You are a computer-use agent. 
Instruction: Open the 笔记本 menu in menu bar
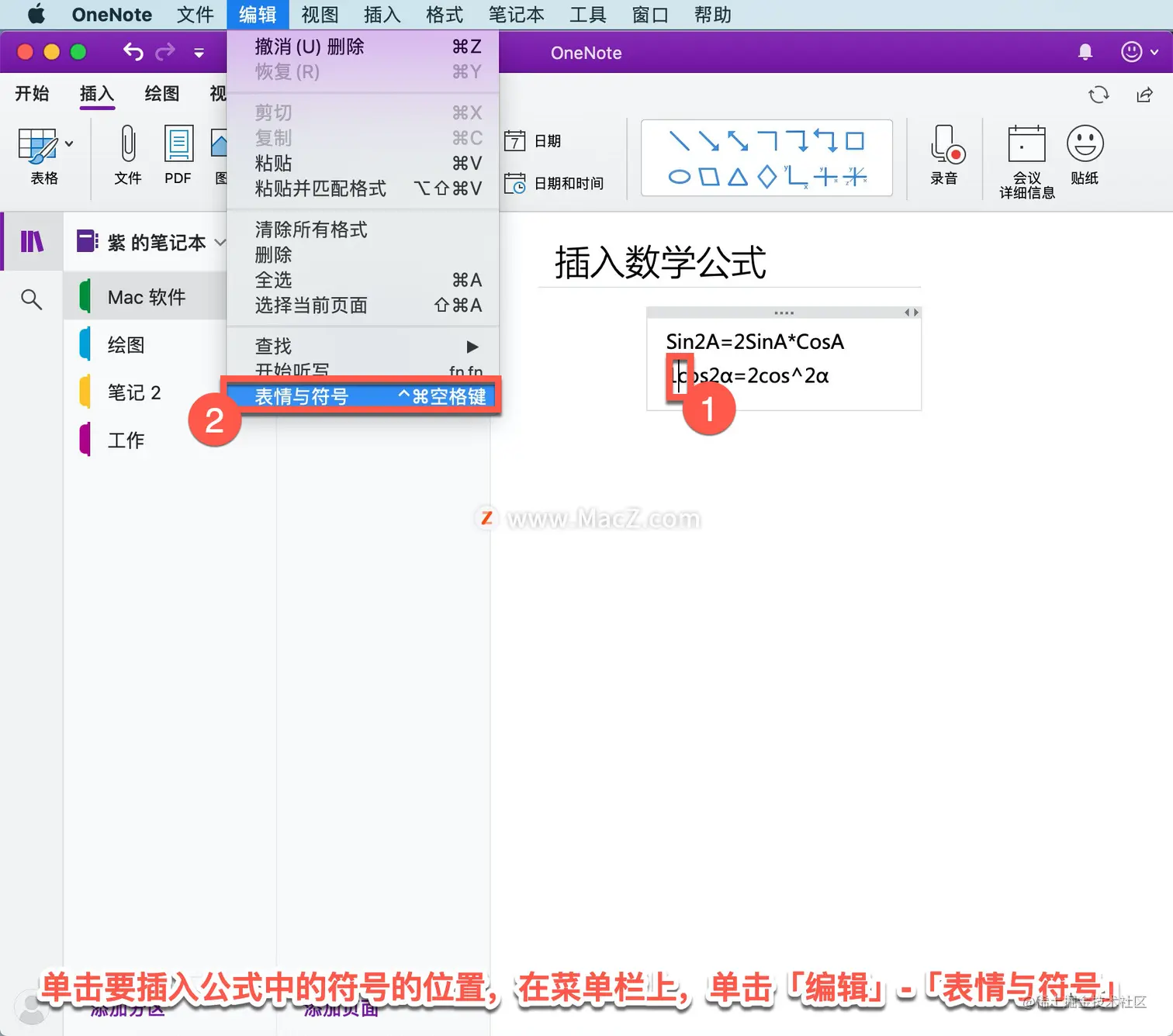[x=517, y=14]
